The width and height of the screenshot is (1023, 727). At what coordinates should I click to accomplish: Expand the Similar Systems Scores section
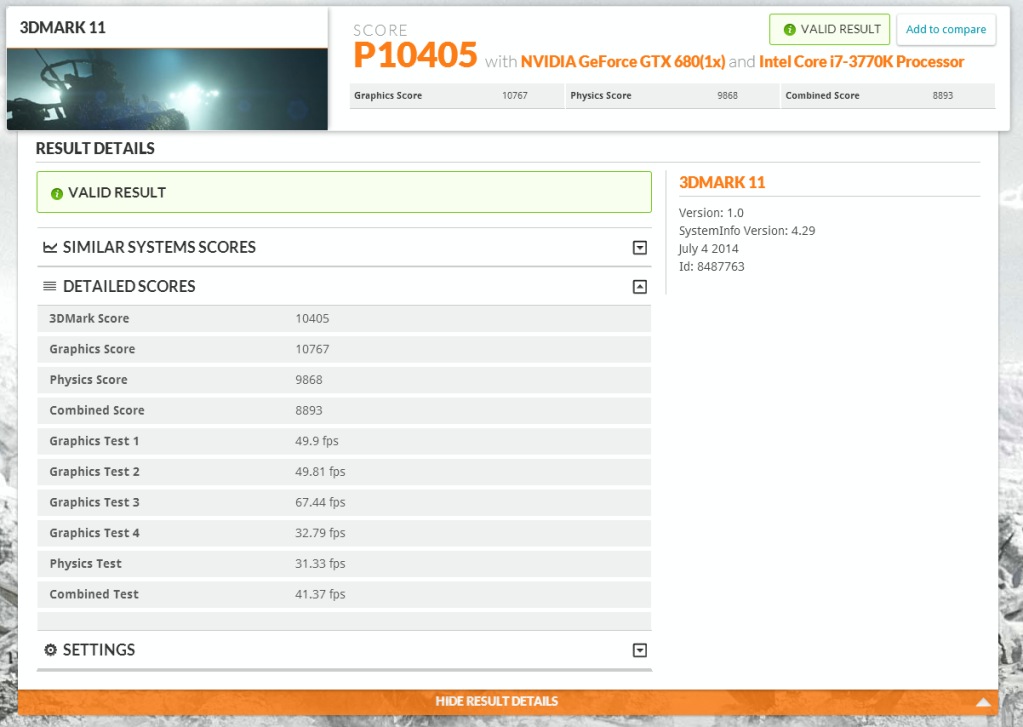click(640, 248)
